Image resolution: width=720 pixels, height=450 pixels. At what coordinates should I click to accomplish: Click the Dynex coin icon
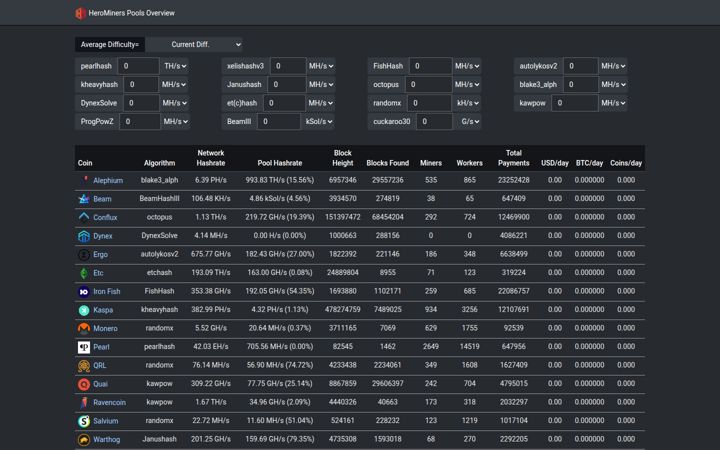84,236
